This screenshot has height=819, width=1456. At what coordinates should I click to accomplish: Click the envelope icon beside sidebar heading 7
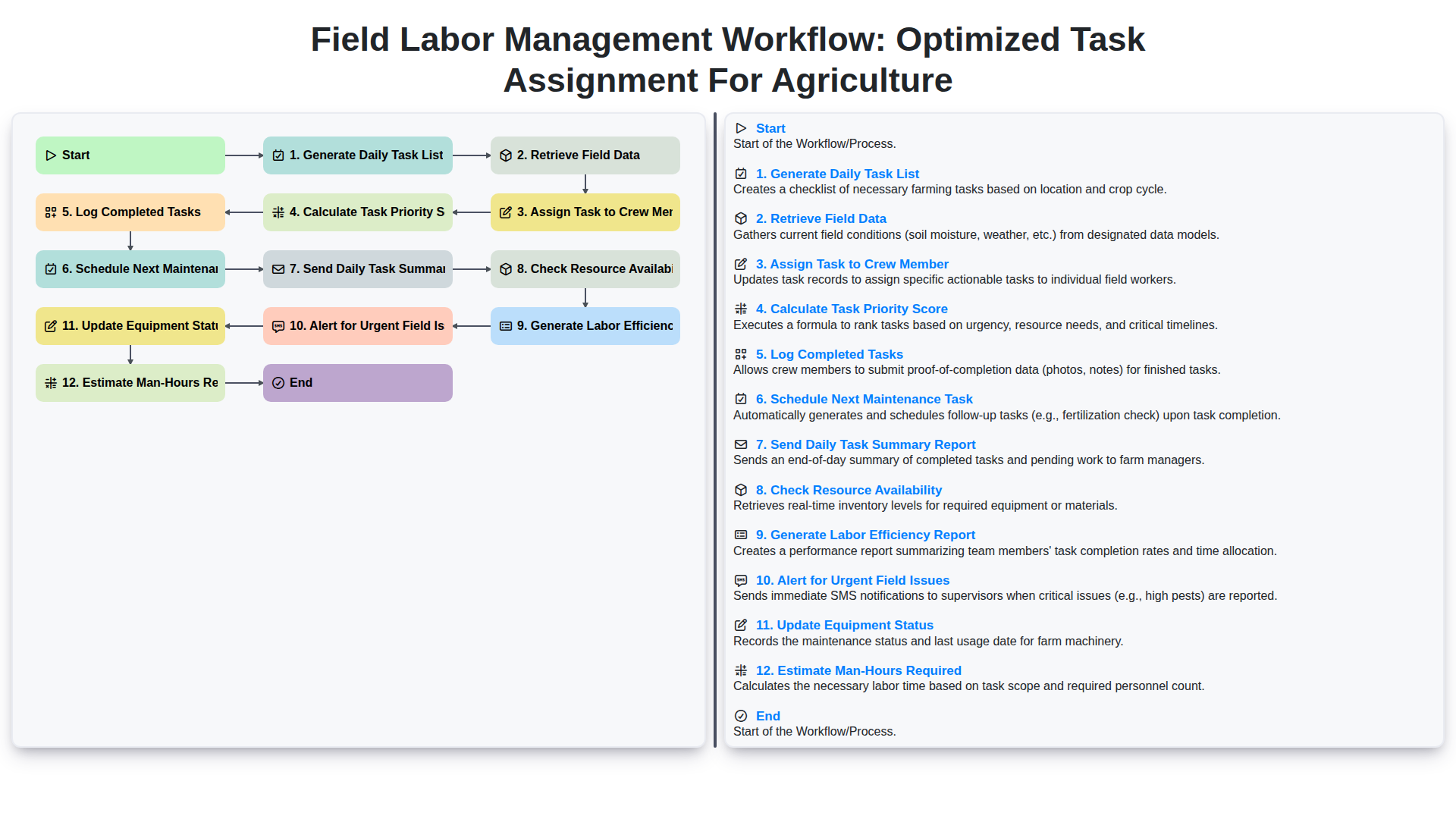pyautogui.click(x=740, y=444)
